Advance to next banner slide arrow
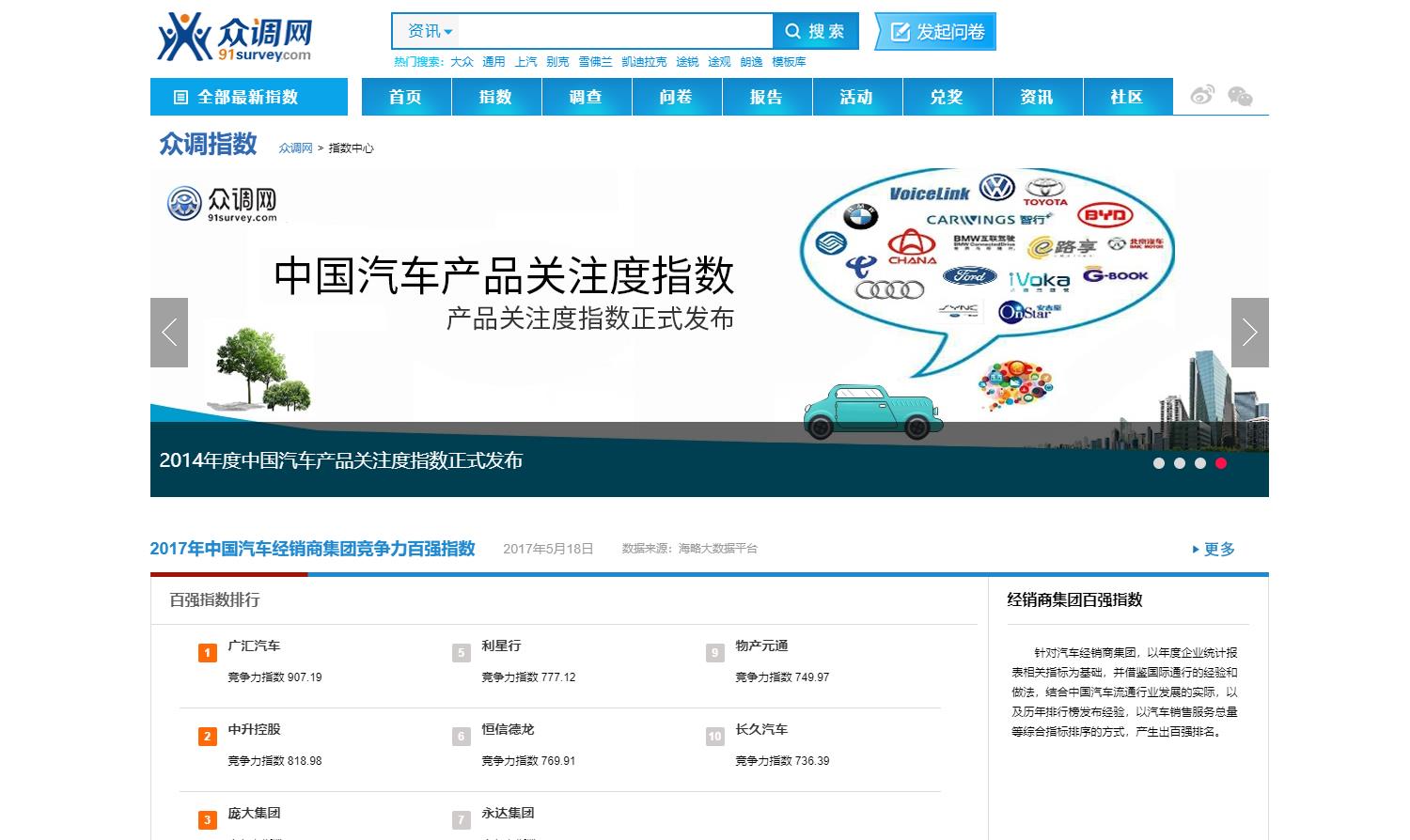 pos(1250,333)
